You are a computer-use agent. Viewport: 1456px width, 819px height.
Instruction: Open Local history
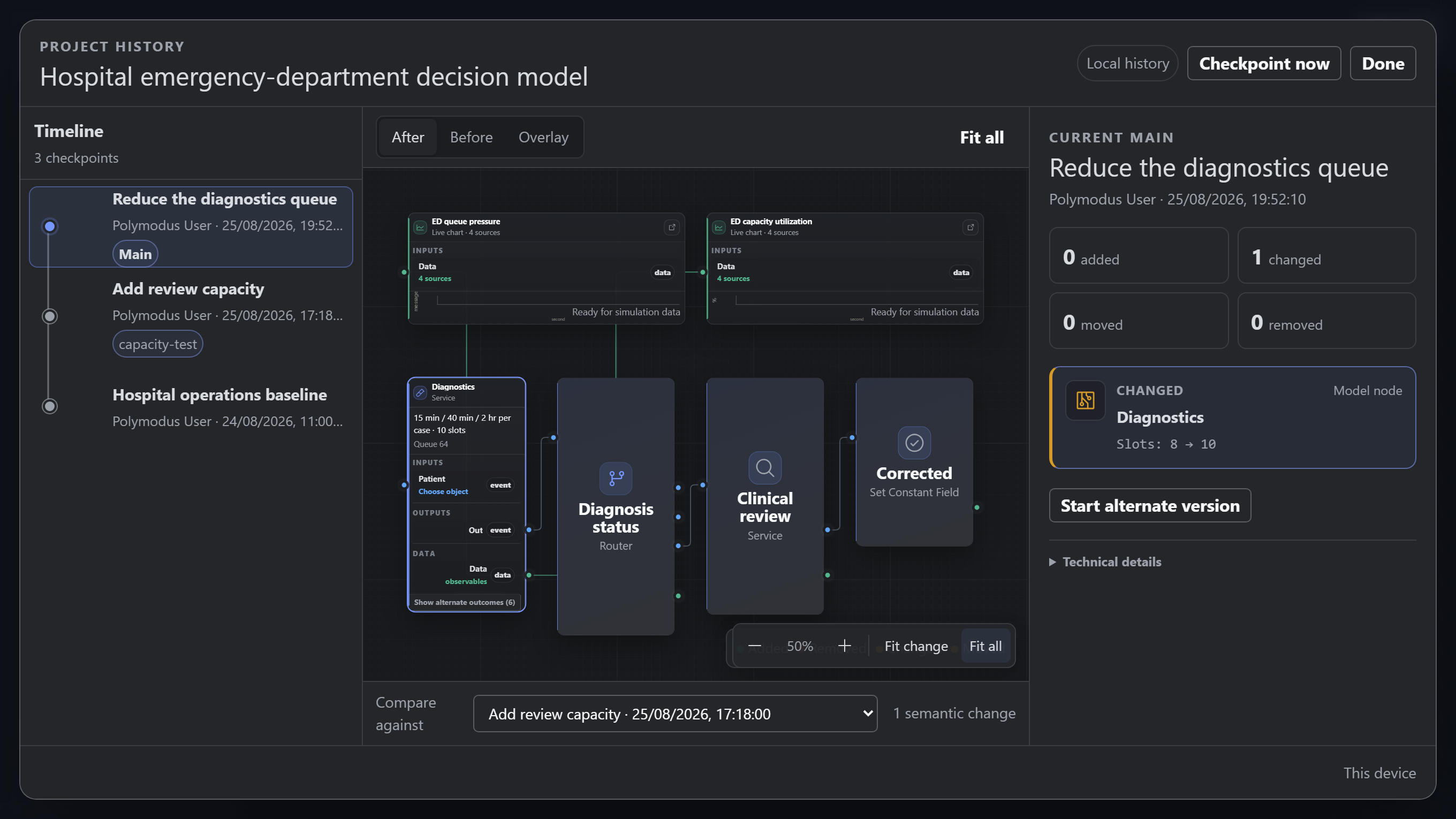tap(1127, 63)
